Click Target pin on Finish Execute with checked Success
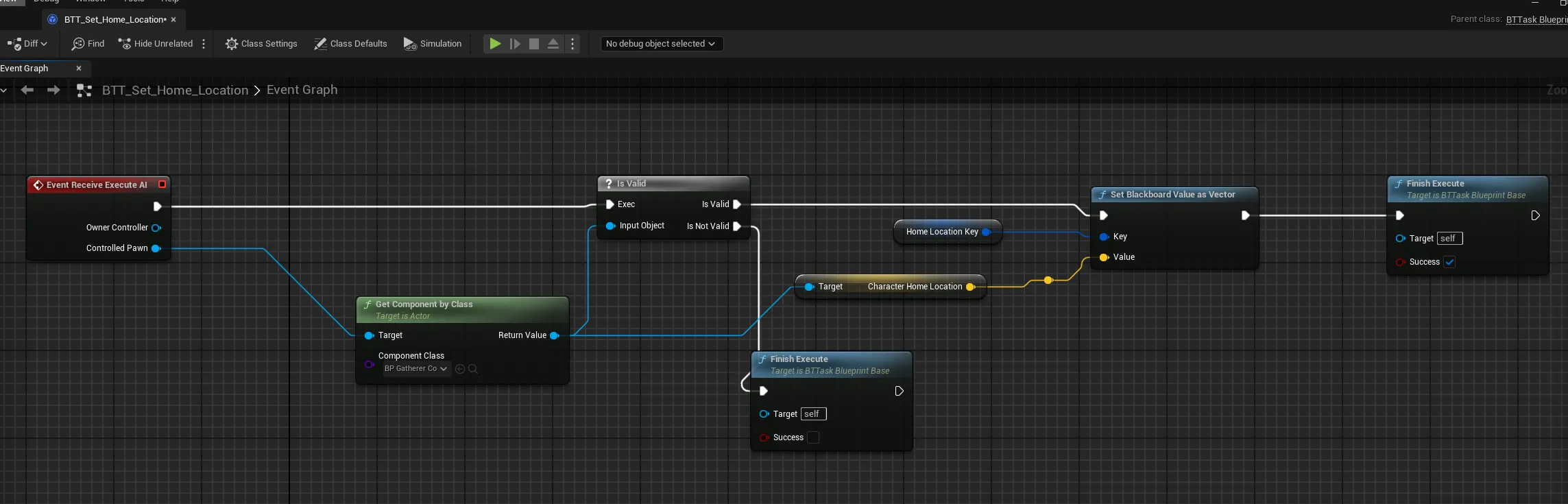Screen dimensions: 1568x504 (x=1400, y=239)
